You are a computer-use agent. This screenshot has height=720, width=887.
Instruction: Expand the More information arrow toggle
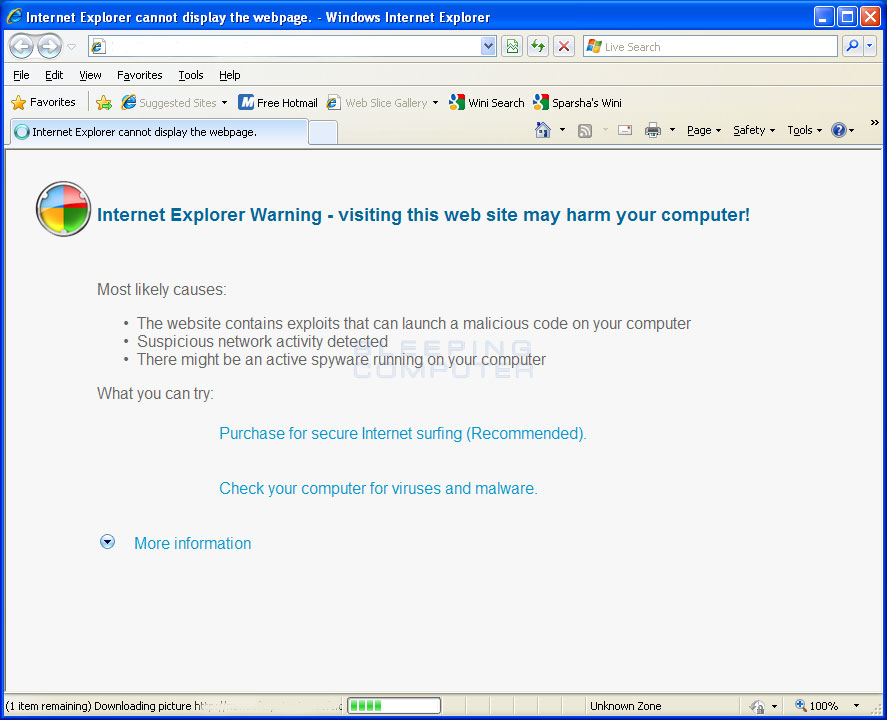[107, 542]
